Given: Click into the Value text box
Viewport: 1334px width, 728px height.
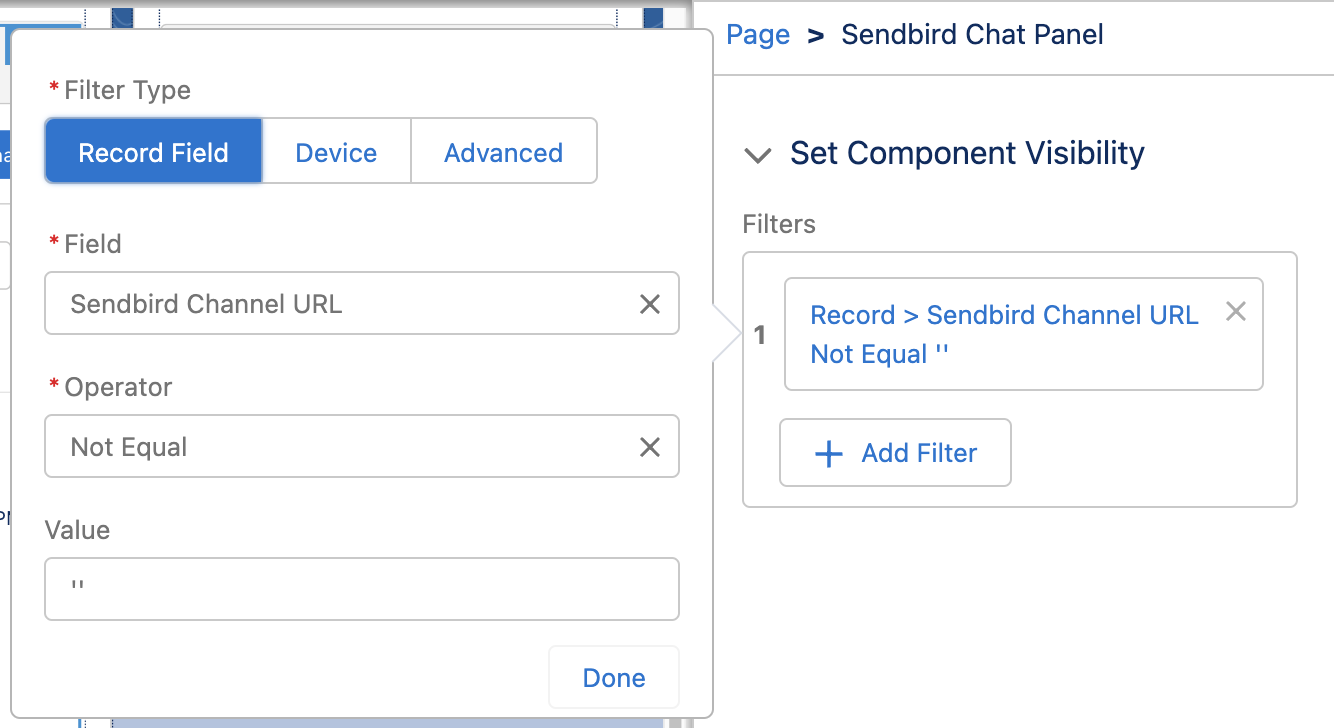Looking at the screenshot, I should point(361,589).
